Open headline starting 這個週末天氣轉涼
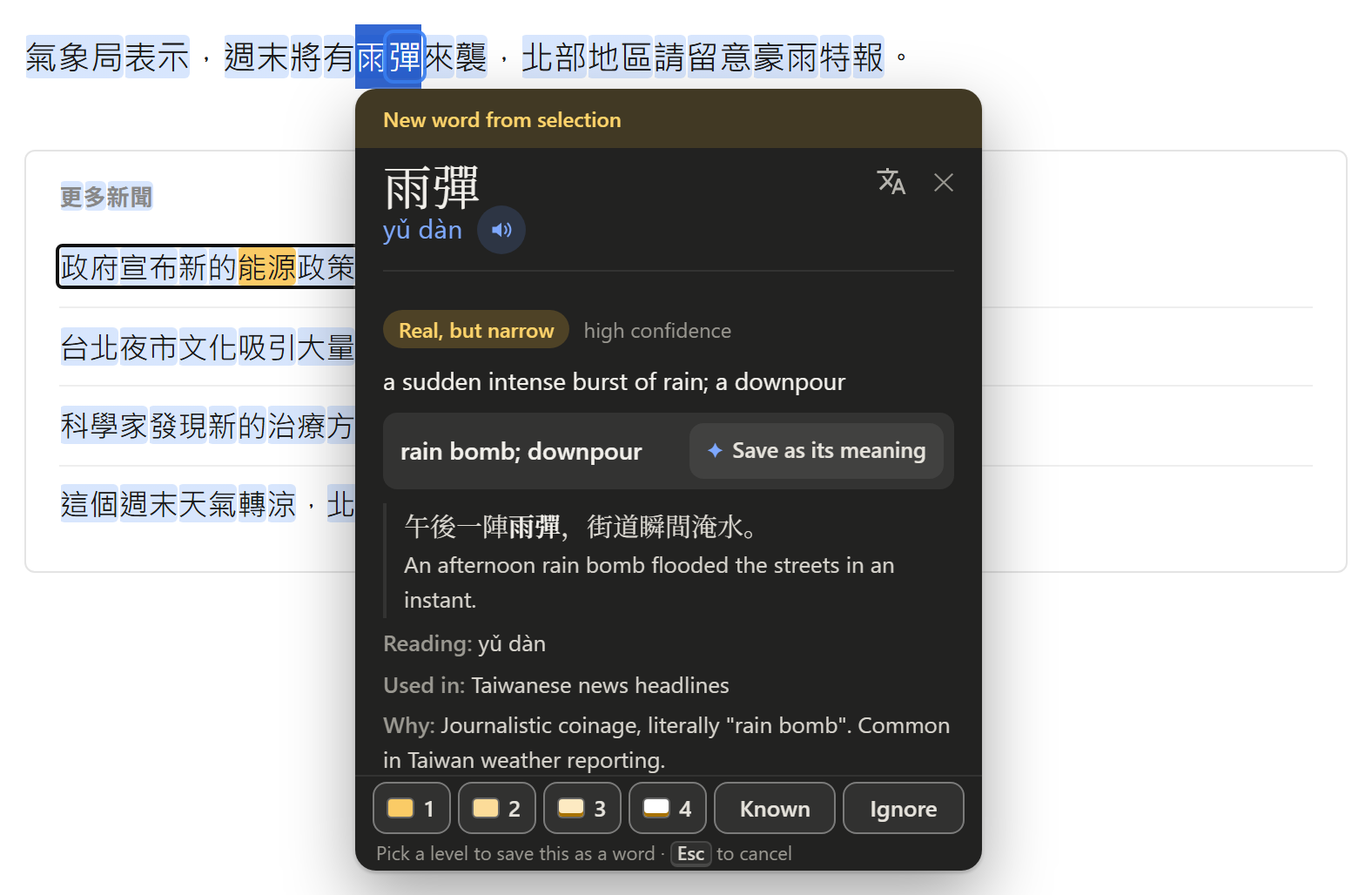The width and height of the screenshot is (1372, 895). [x=207, y=504]
